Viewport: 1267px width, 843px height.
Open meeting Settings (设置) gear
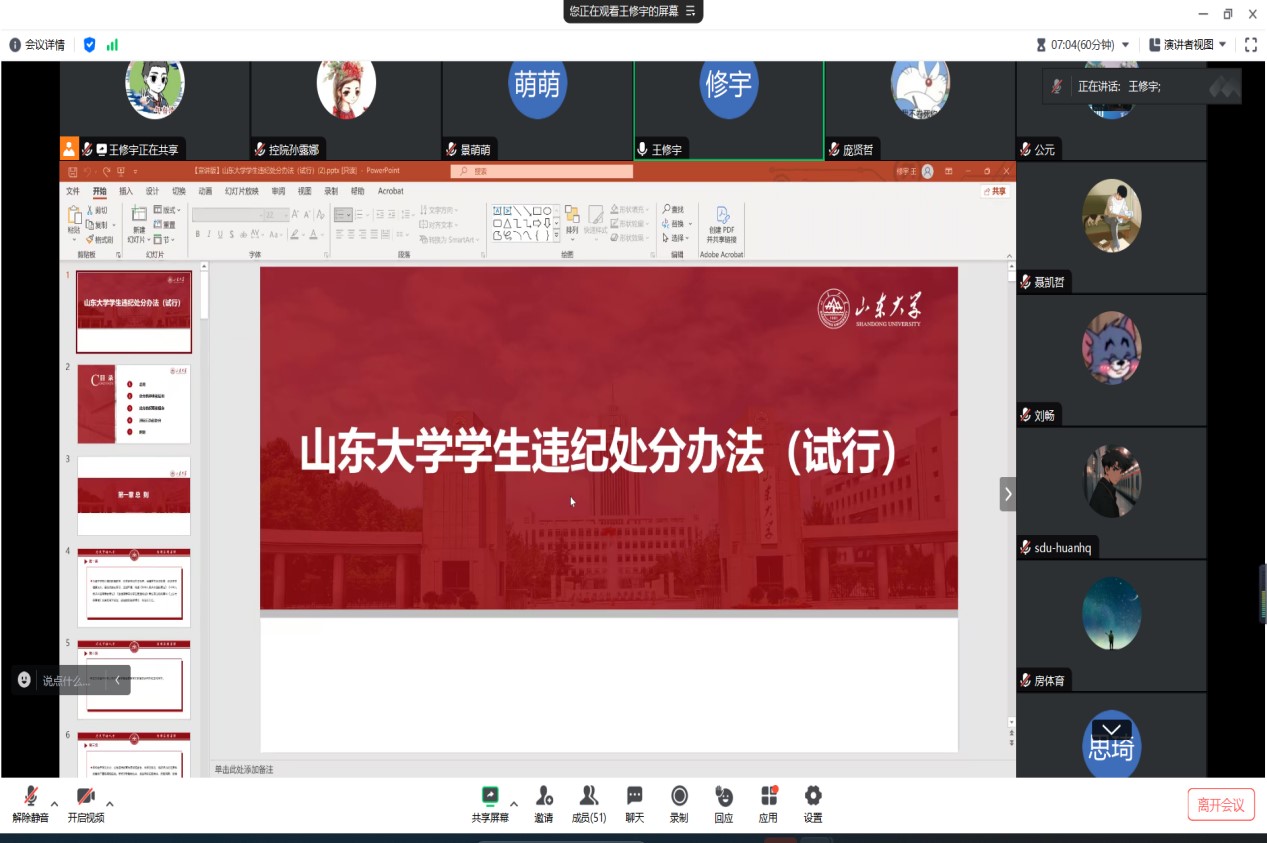(813, 797)
